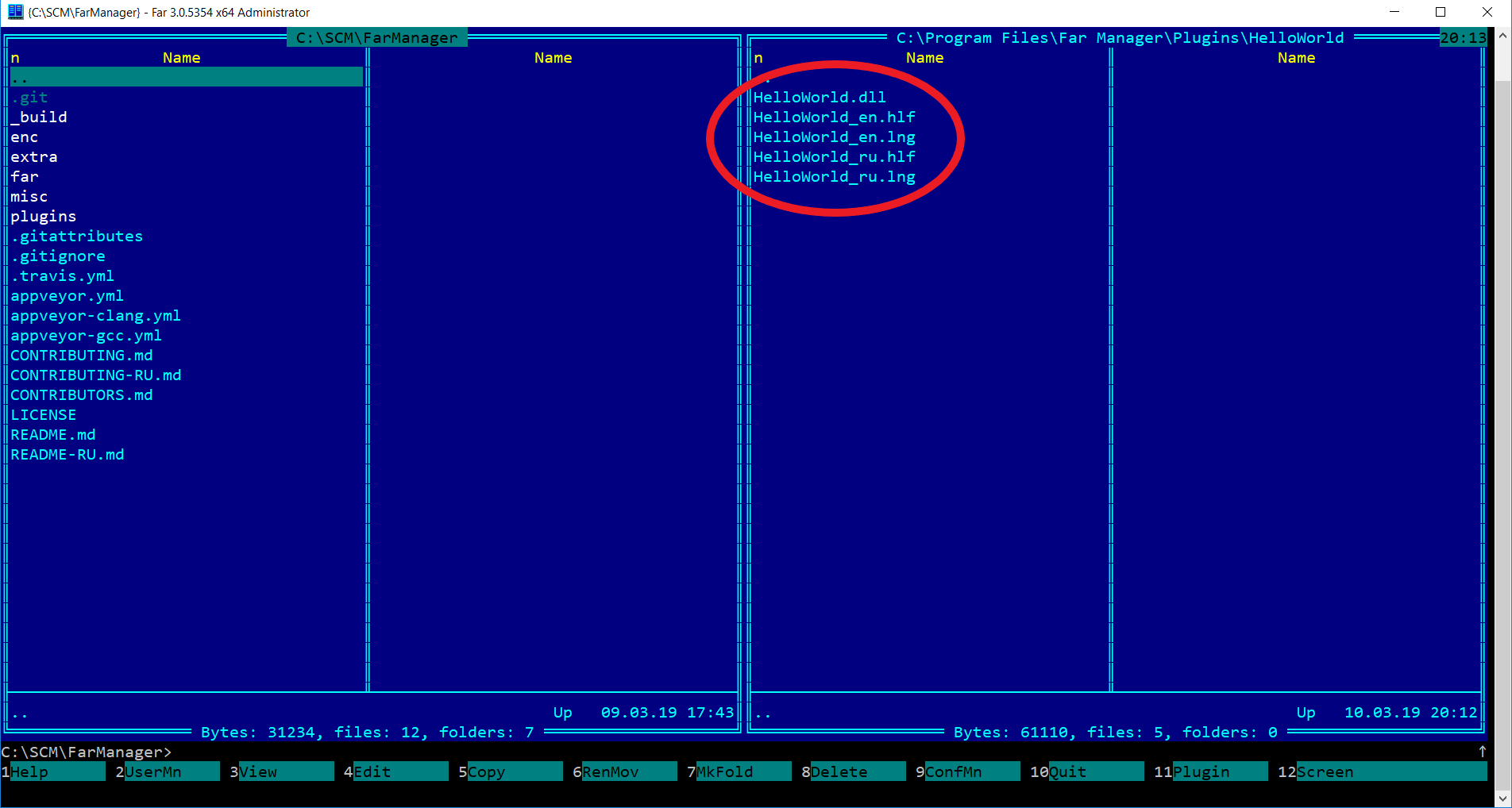Viewport: 1512px width, 808px height.
Task: Click the right panel HelloWorld path title
Action: point(1120,37)
